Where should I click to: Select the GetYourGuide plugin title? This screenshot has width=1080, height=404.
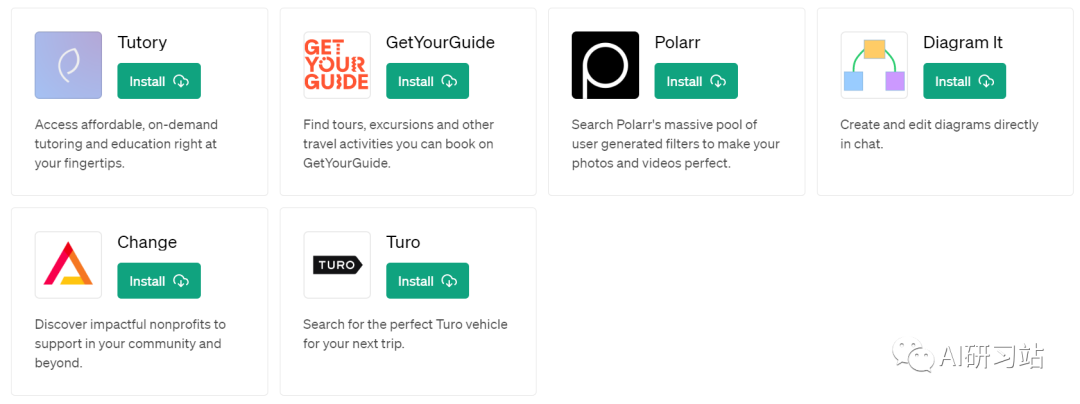pos(440,43)
